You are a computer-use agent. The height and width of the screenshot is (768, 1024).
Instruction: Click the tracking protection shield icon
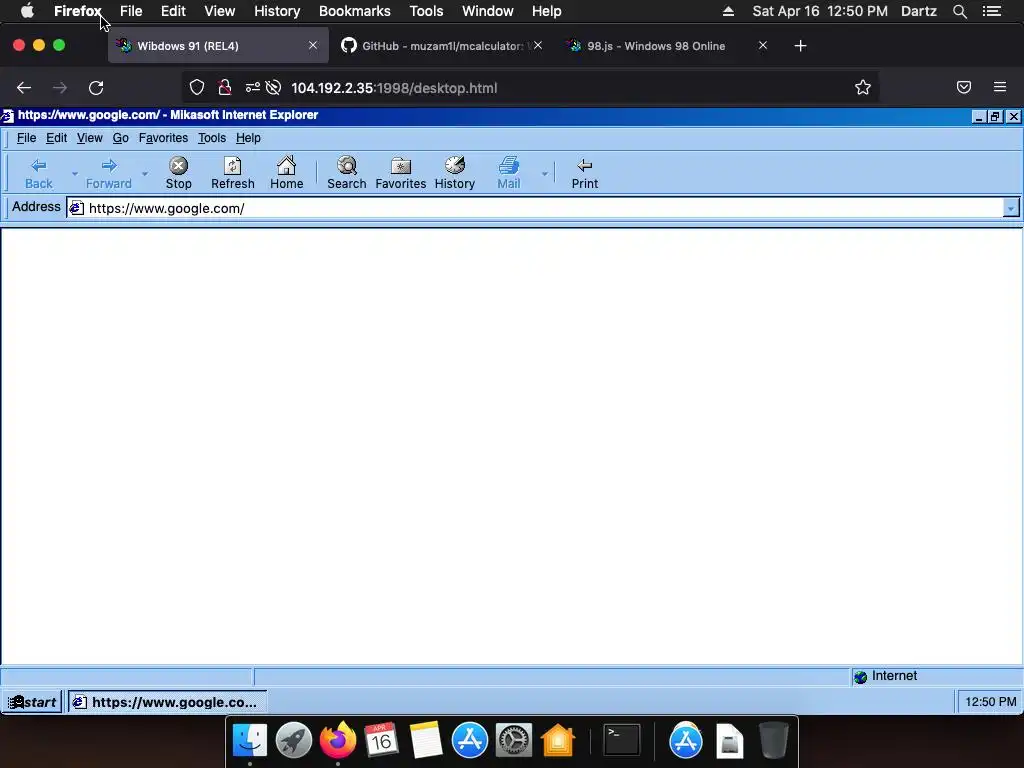point(197,88)
